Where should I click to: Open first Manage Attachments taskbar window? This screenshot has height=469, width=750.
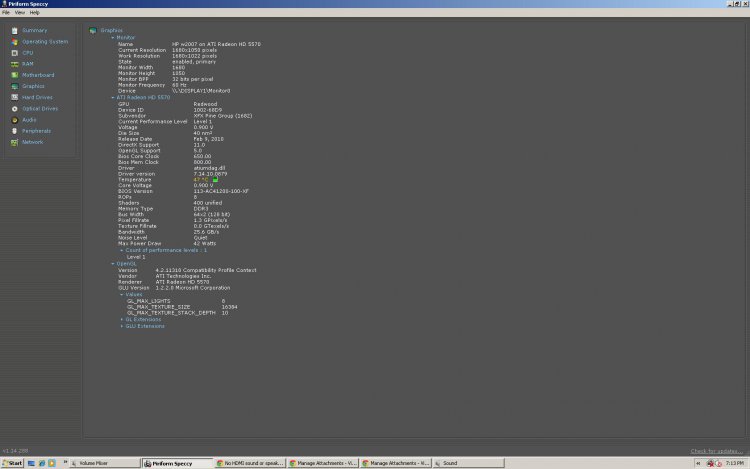tap(323, 463)
